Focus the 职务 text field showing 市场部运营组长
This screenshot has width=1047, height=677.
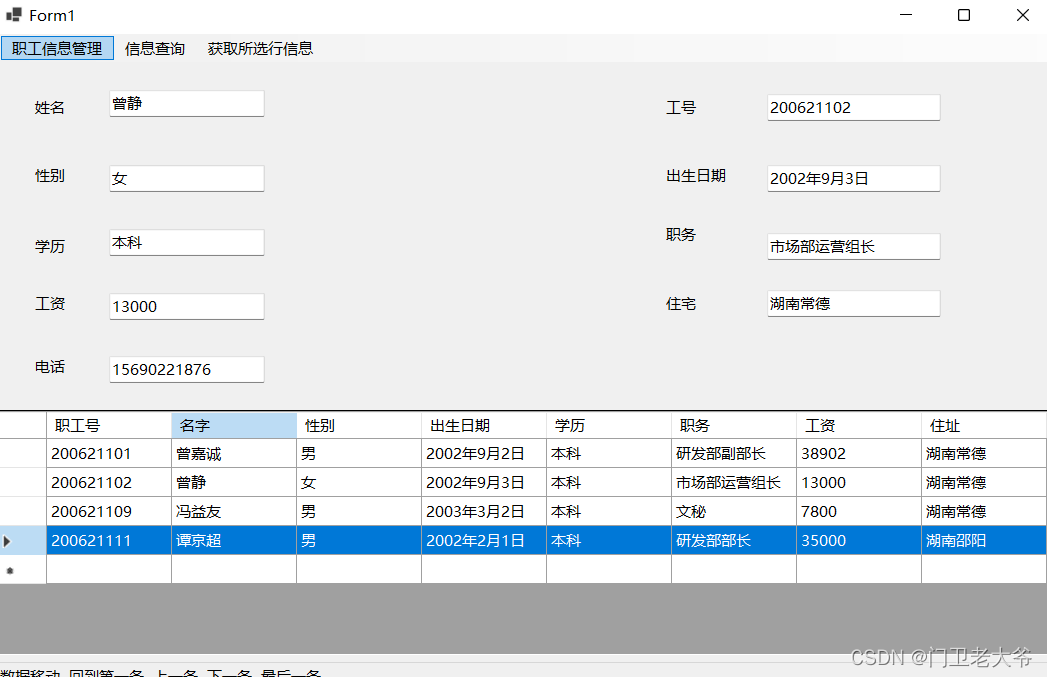pyautogui.click(x=853, y=246)
